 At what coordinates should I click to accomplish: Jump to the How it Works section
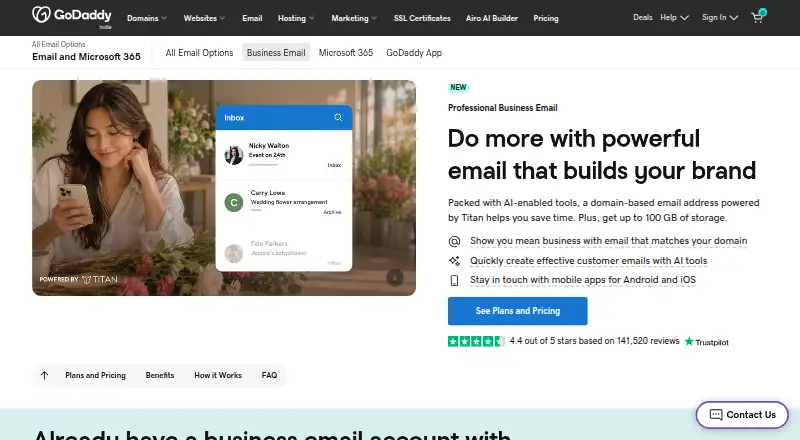click(218, 375)
